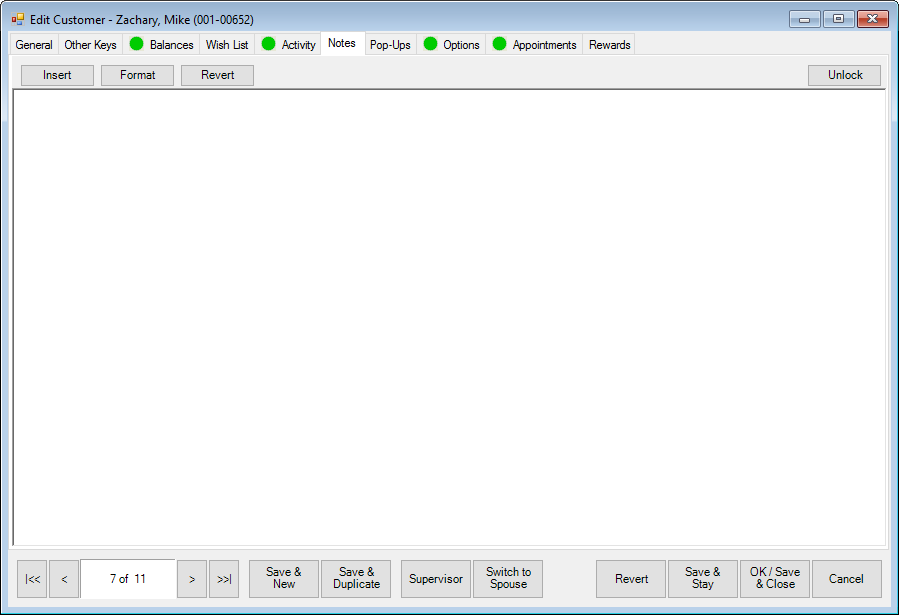Switch to the Activity tab
Screen dimensions: 899x615
(288, 45)
